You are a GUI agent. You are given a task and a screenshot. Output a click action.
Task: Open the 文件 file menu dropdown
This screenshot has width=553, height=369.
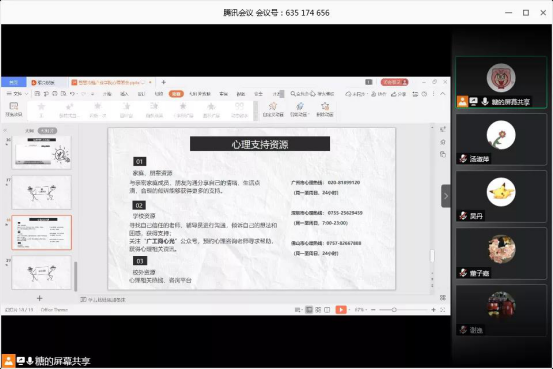tap(17, 94)
